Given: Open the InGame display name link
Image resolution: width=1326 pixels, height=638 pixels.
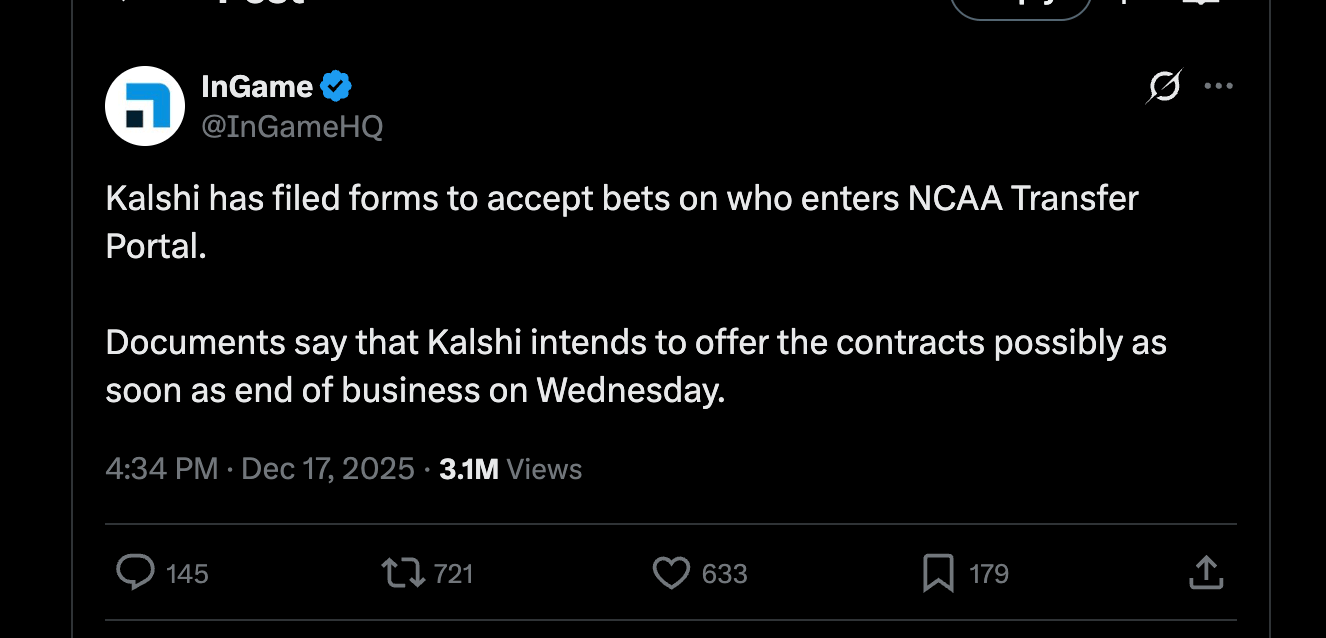Looking at the screenshot, I should 257,87.
